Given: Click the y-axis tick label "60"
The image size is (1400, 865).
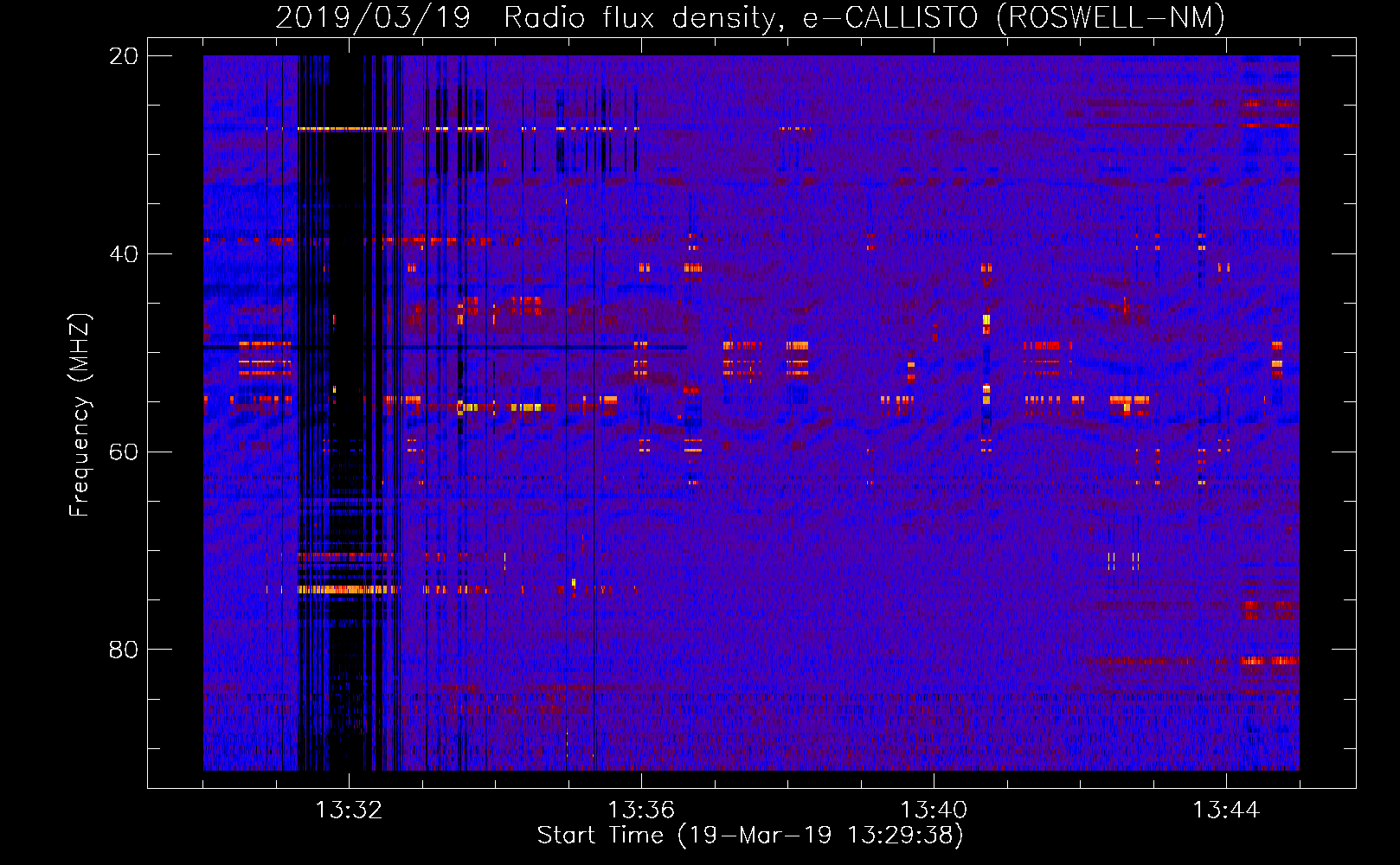Looking at the screenshot, I should (x=123, y=452).
